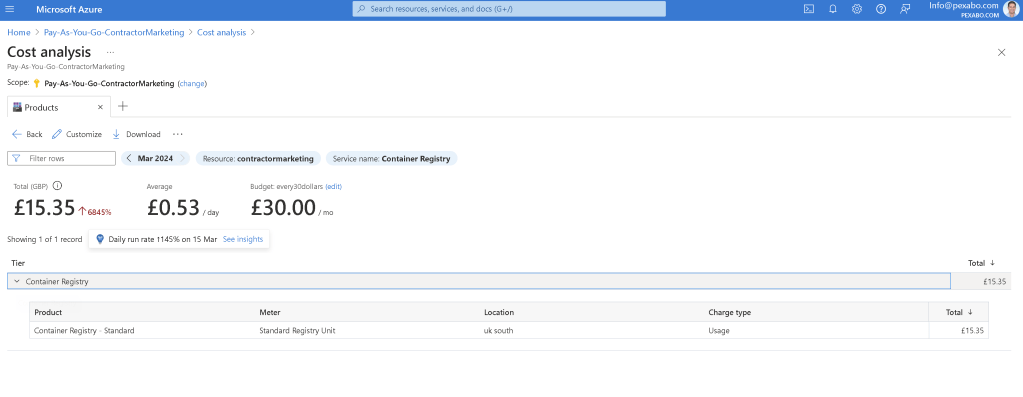Click the £0.53 average per day
Image resolution: width=1023 pixels, height=397 pixels.
(x=173, y=207)
